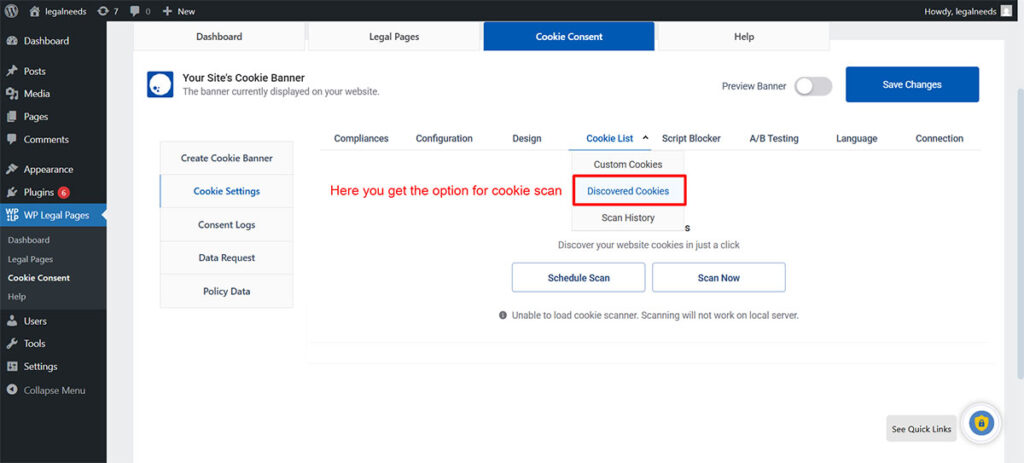Open the Script Blocker tab
1024x463 pixels.
pos(692,138)
